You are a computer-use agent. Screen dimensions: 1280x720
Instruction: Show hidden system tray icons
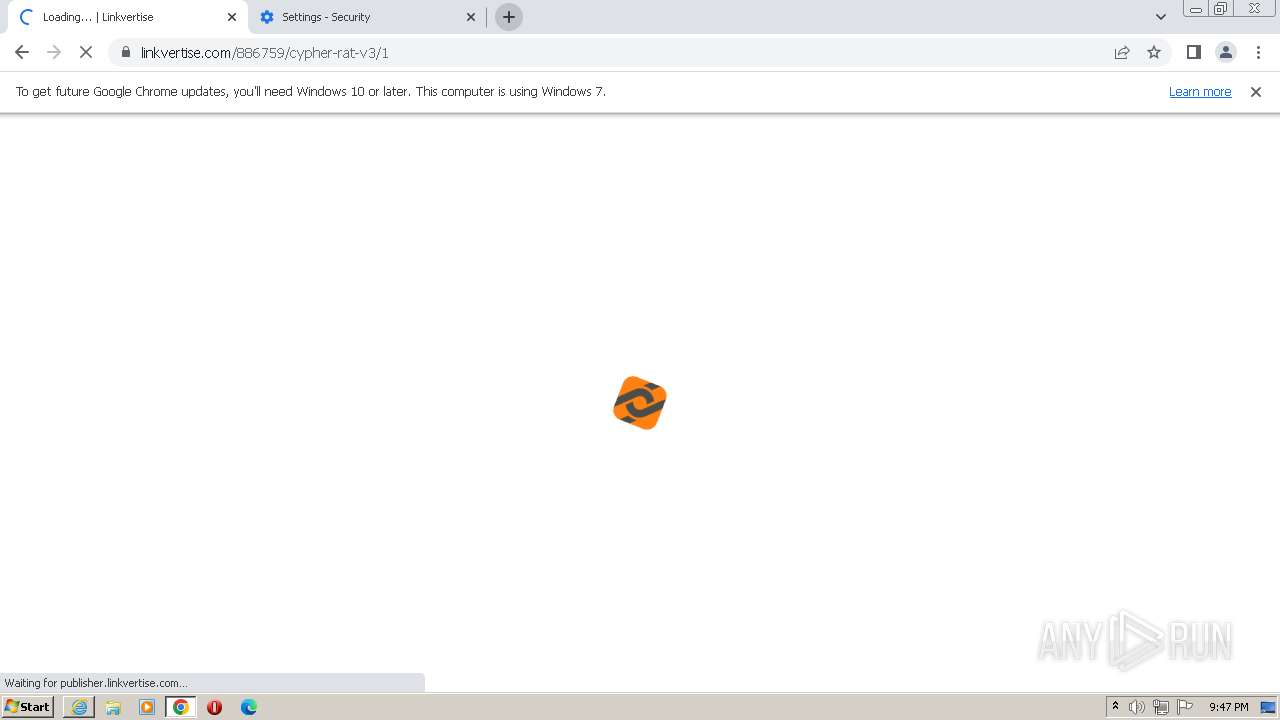(x=1115, y=707)
